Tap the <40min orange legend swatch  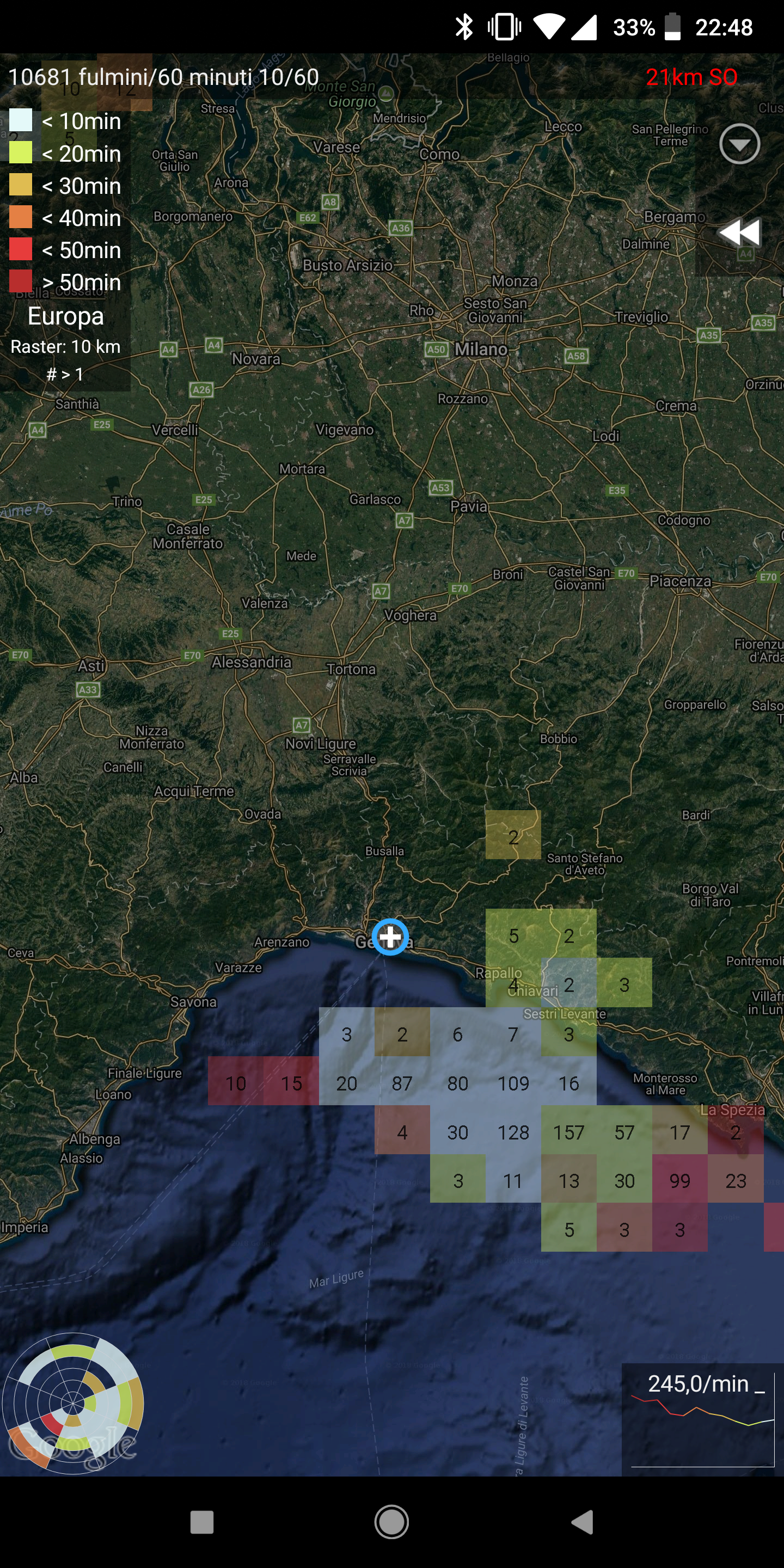tap(20, 217)
